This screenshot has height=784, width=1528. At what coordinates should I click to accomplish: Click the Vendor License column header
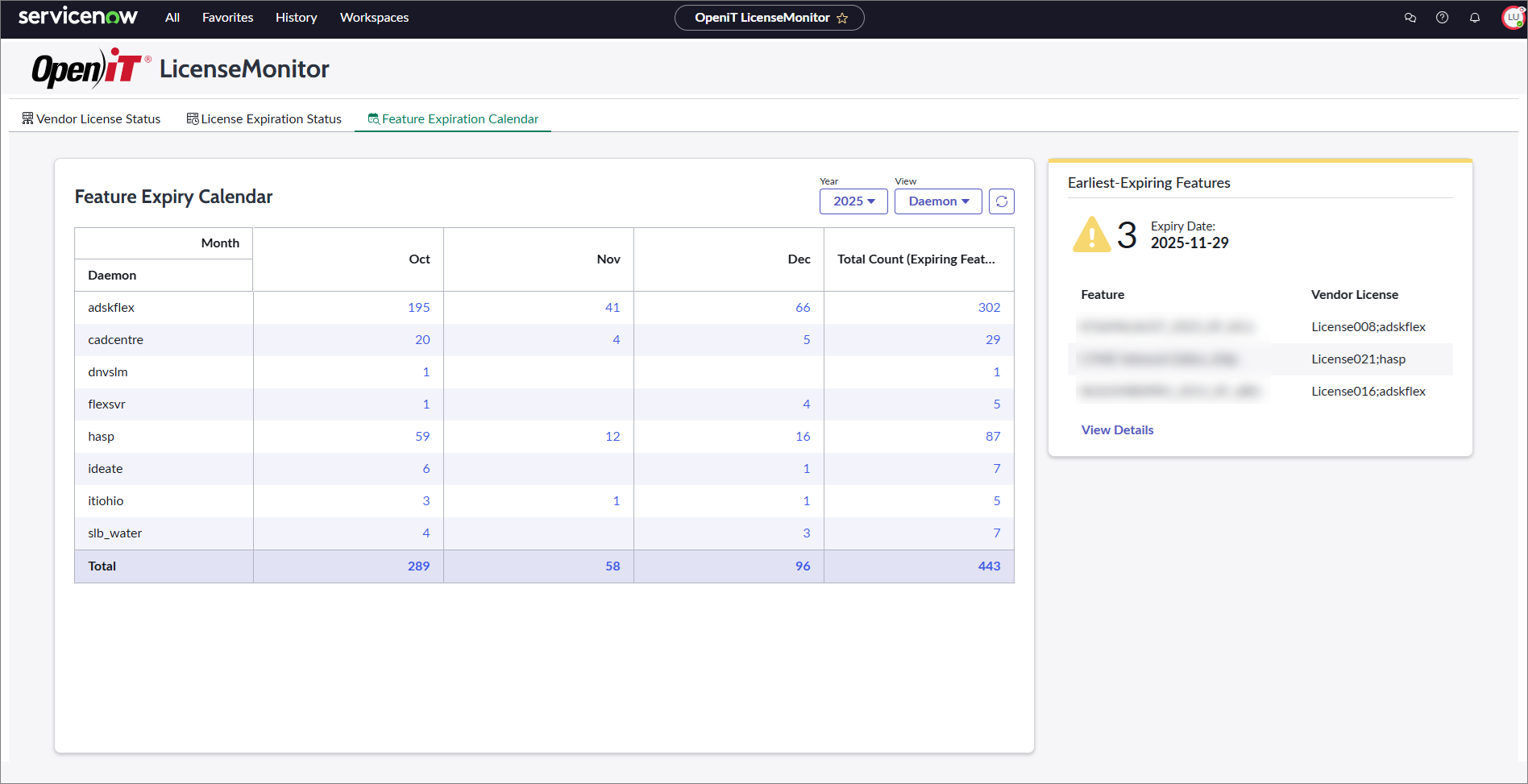tap(1355, 295)
